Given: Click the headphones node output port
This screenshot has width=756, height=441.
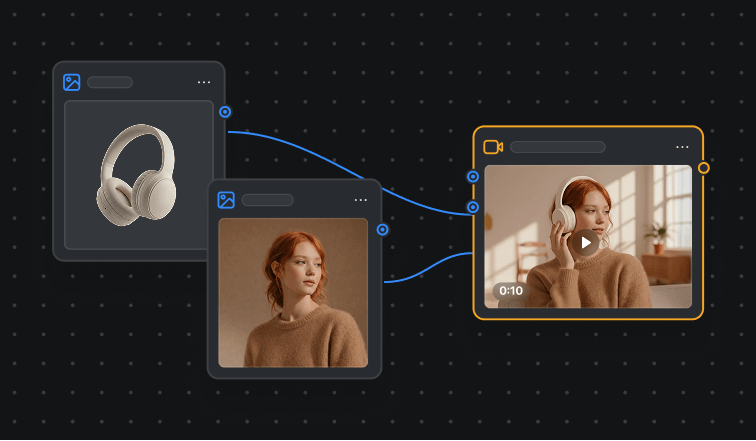Looking at the screenshot, I should pos(225,112).
